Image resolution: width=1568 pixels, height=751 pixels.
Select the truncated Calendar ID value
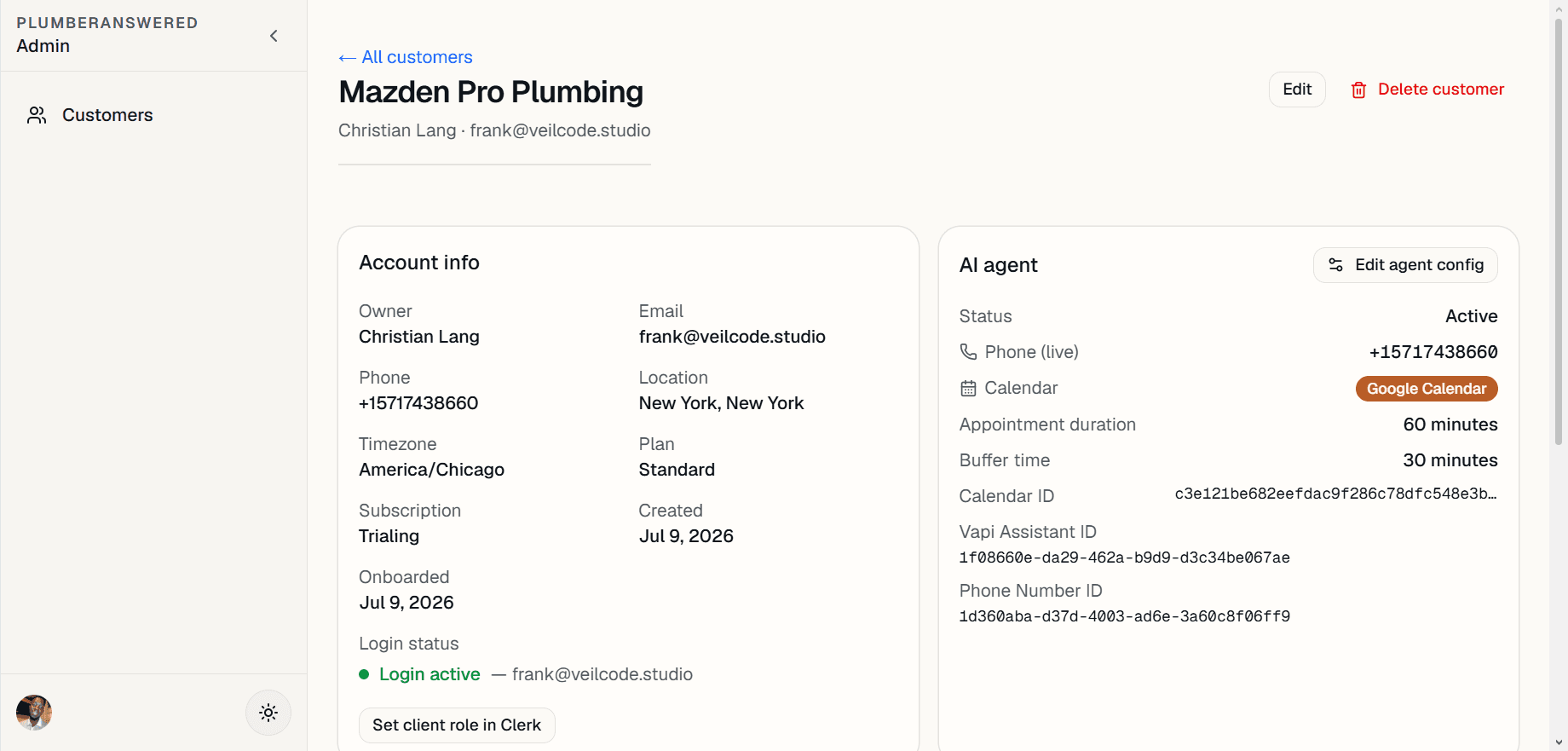click(x=1335, y=494)
